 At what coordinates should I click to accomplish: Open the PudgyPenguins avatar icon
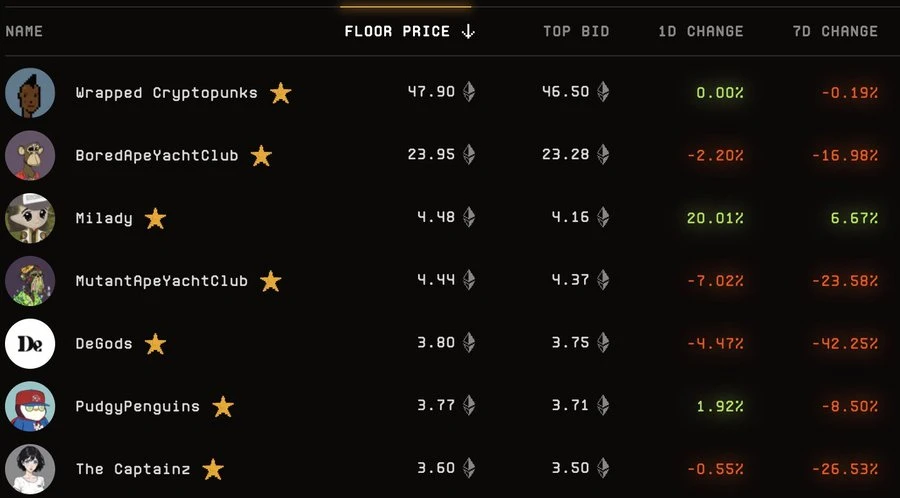(30, 407)
